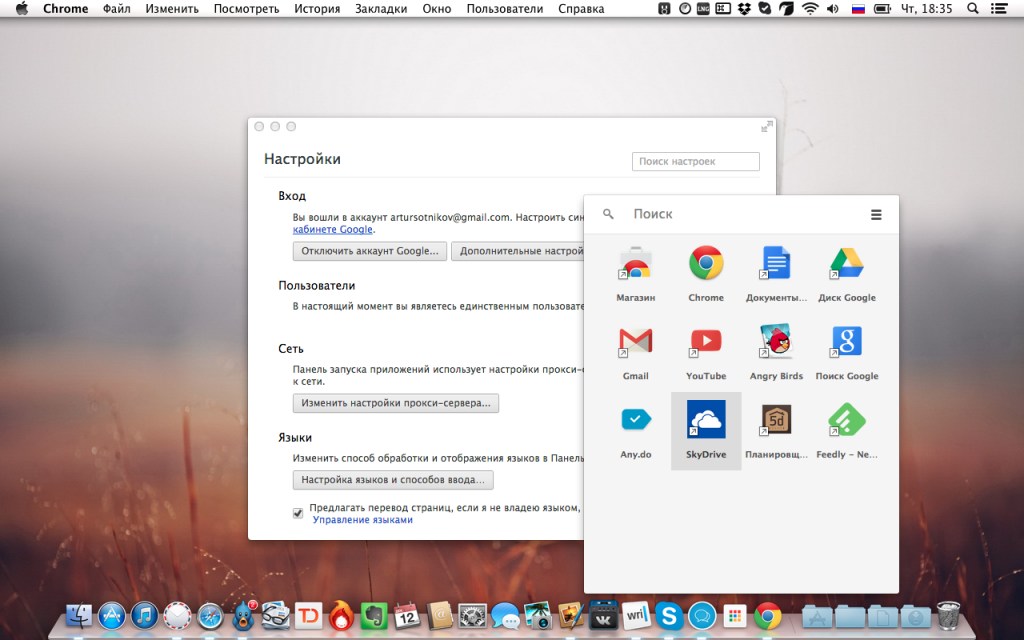Image resolution: width=1024 pixels, height=640 pixels.
Task: Open Настройка языков и способов ввода button
Action: [393, 480]
